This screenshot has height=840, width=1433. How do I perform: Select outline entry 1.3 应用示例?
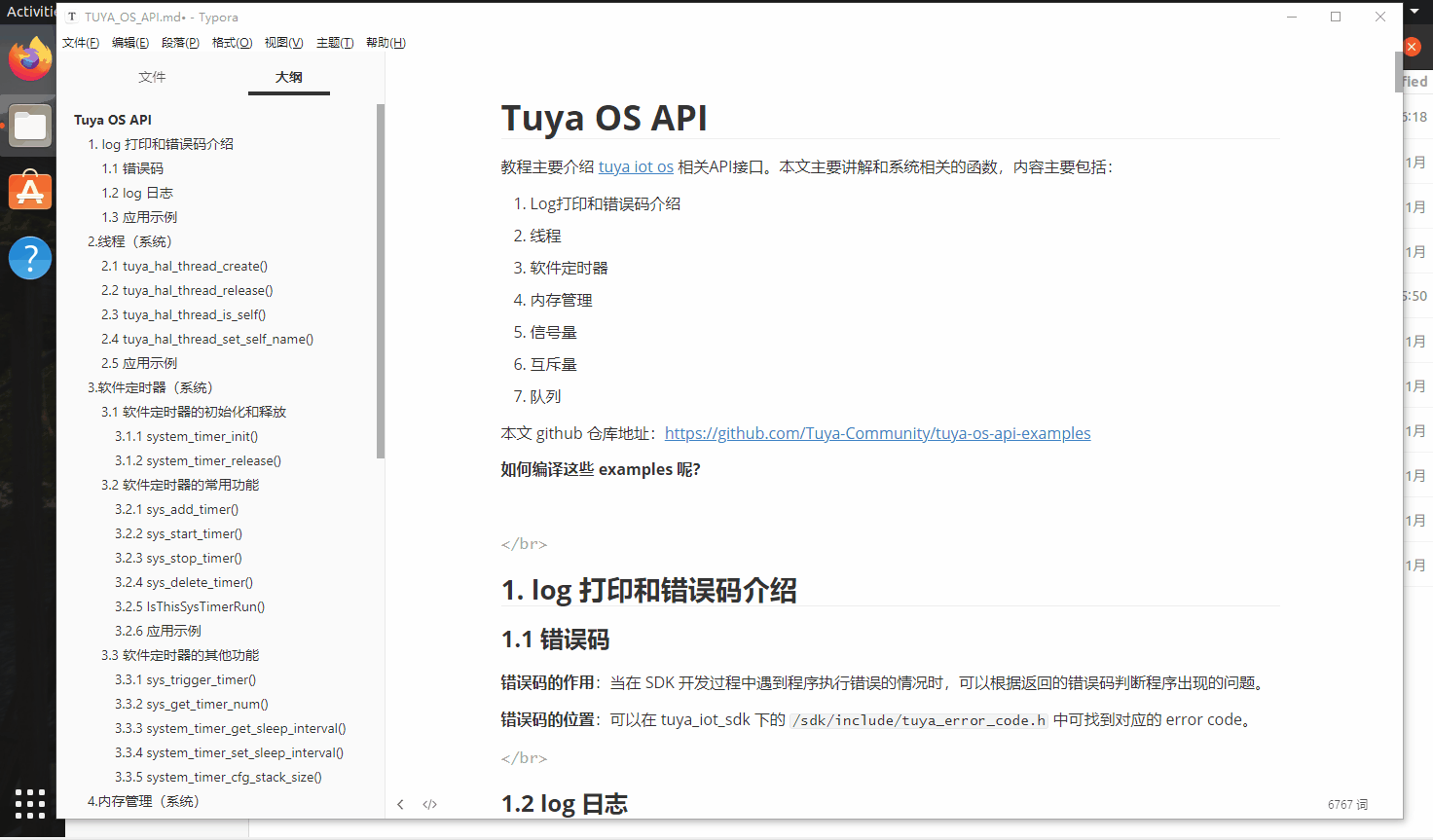coord(139,217)
